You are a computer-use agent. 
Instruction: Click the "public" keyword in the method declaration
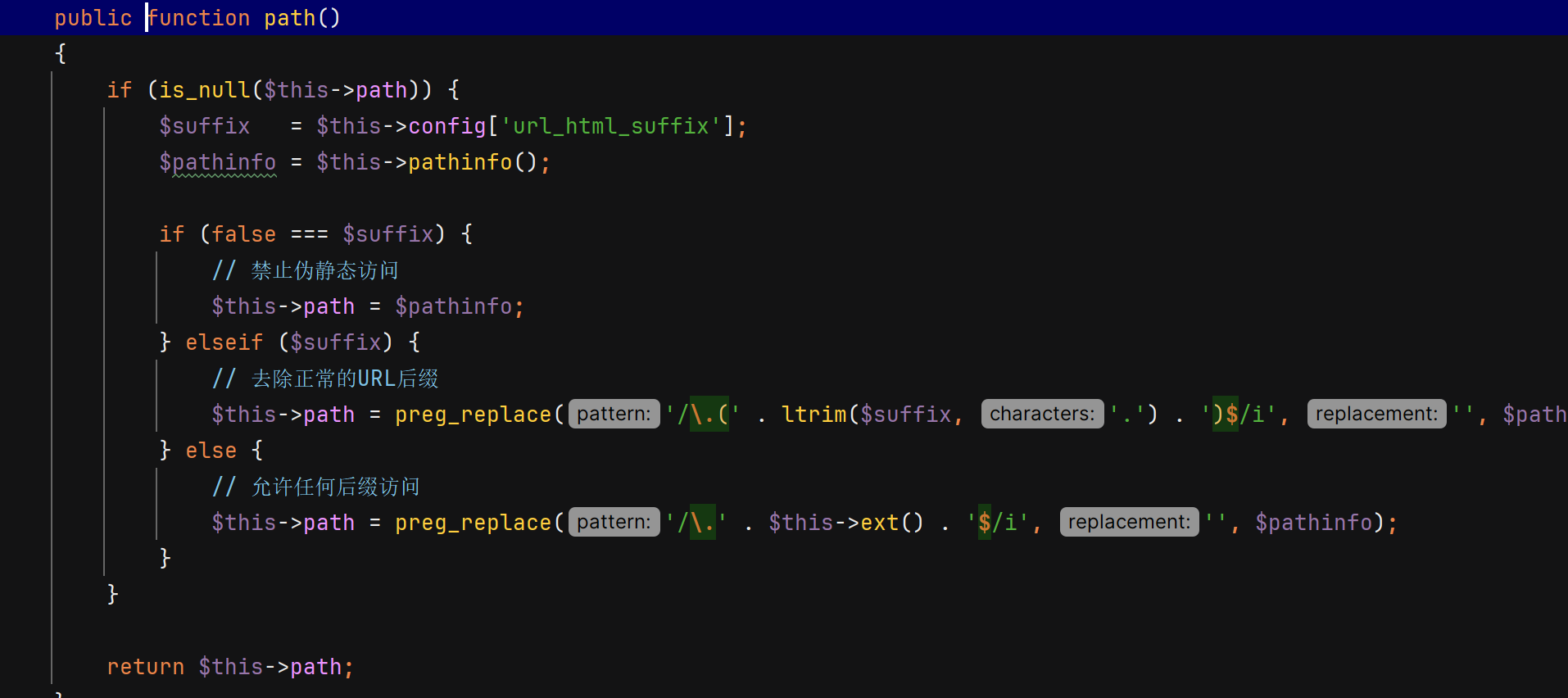93,18
